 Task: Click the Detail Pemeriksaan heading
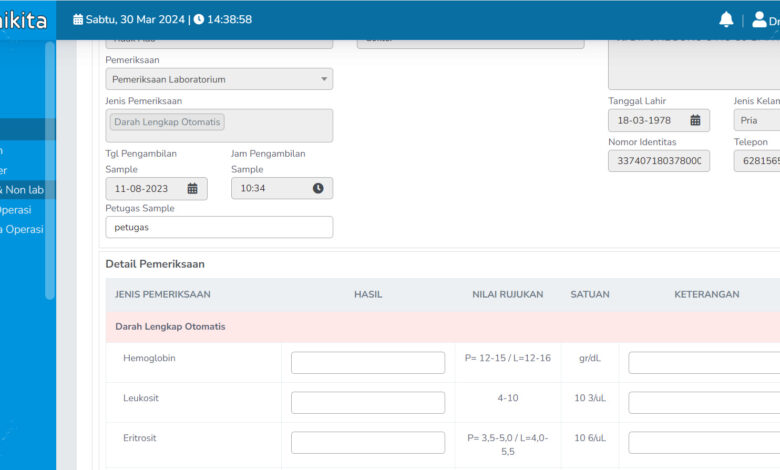pyautogui.click(x=155, y=264)
